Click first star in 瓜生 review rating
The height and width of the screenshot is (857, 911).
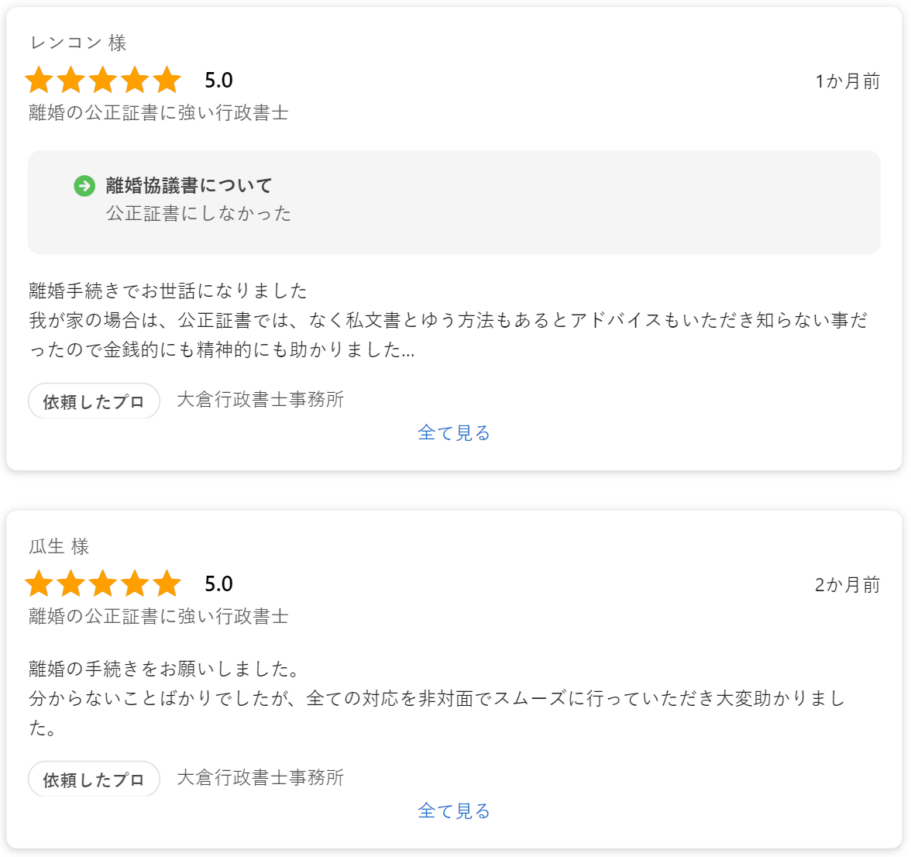[39, 583]
